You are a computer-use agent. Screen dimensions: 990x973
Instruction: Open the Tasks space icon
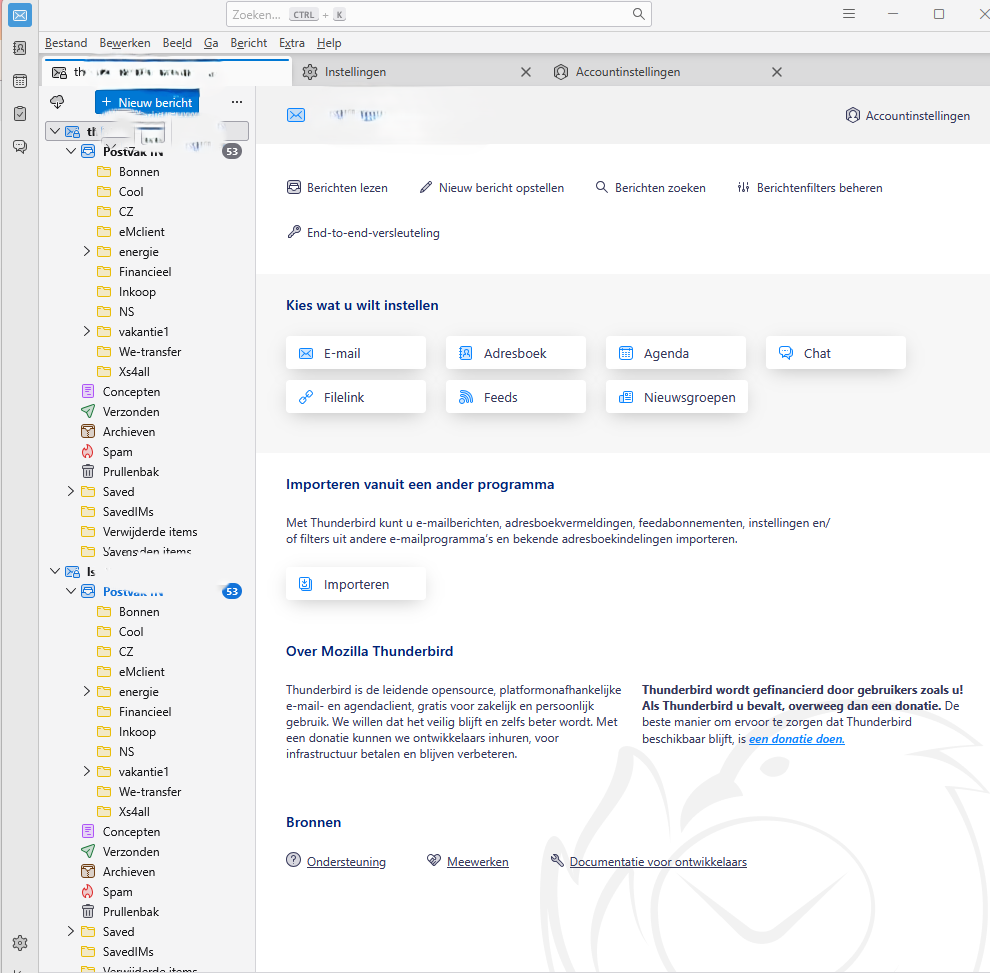pos(20,114)
